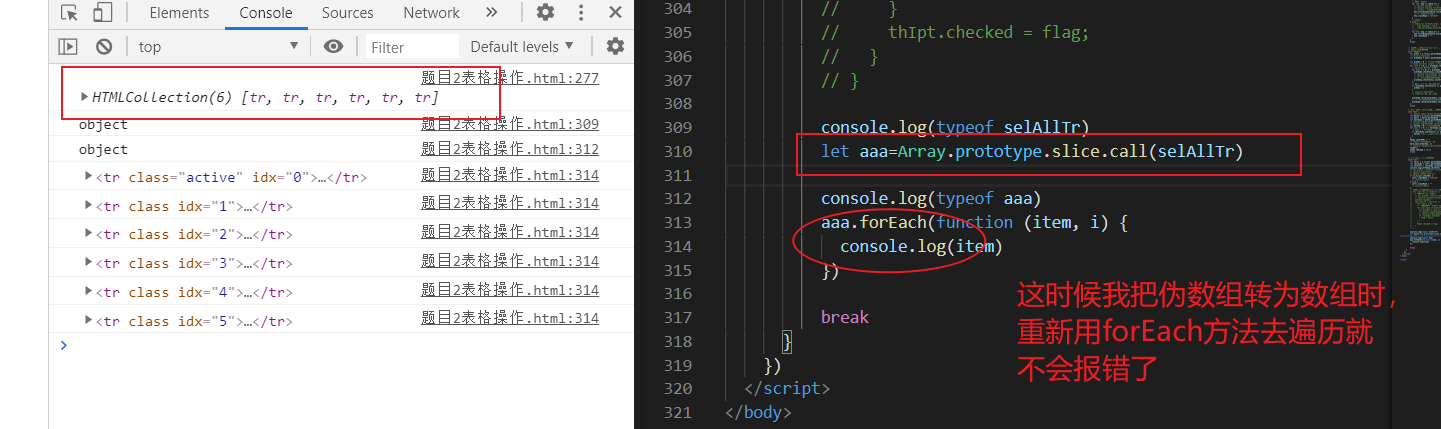This screenshot has height=429, width=1441.
Task: Expand the tr idx="1" element
Action: point(89,205)
